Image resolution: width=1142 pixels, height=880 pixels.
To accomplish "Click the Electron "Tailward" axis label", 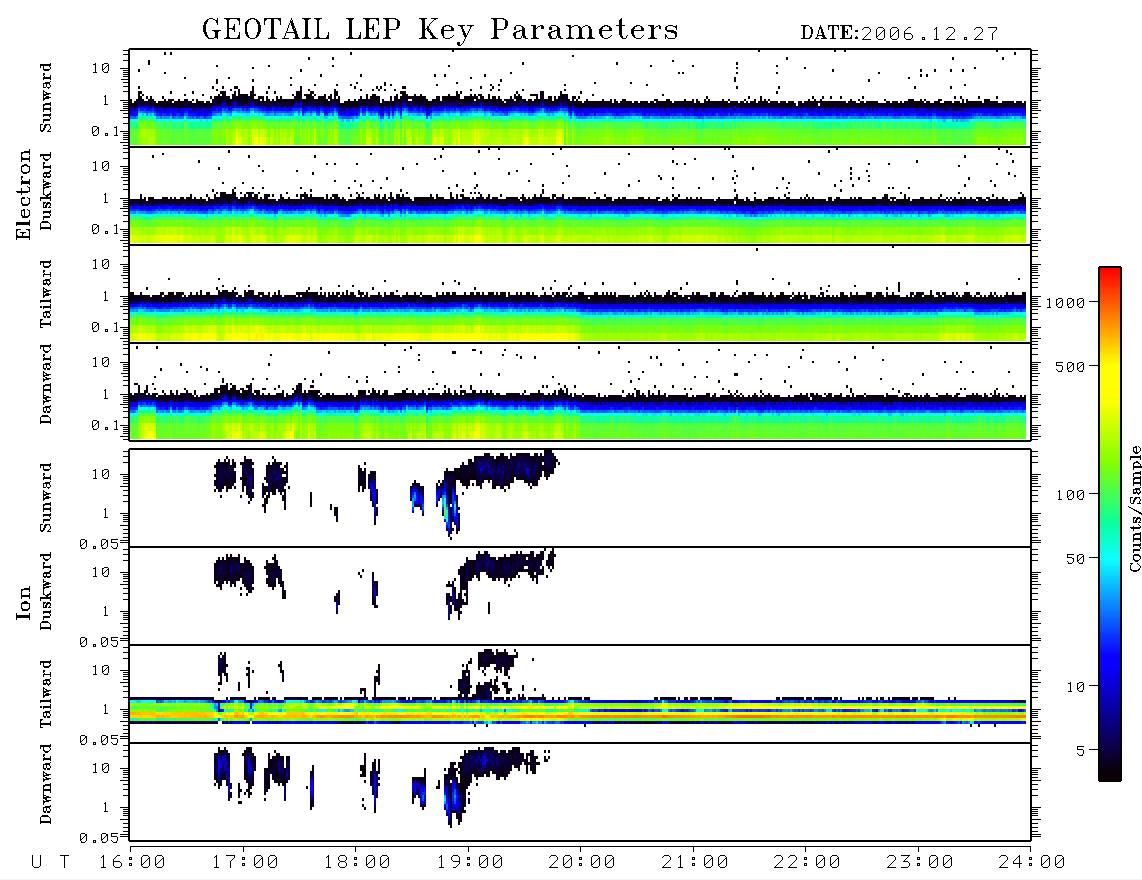I will 46,294.
